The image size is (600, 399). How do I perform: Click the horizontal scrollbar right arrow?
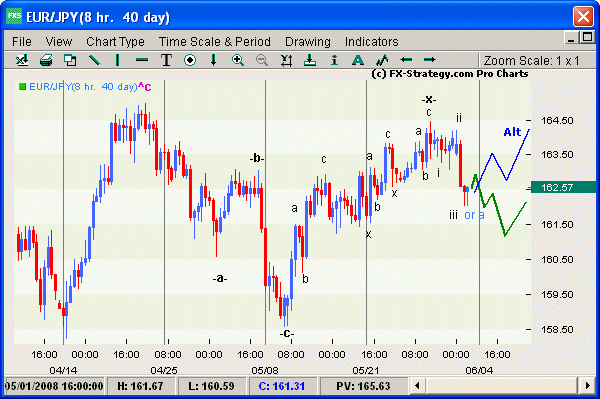tap(588, 385)
